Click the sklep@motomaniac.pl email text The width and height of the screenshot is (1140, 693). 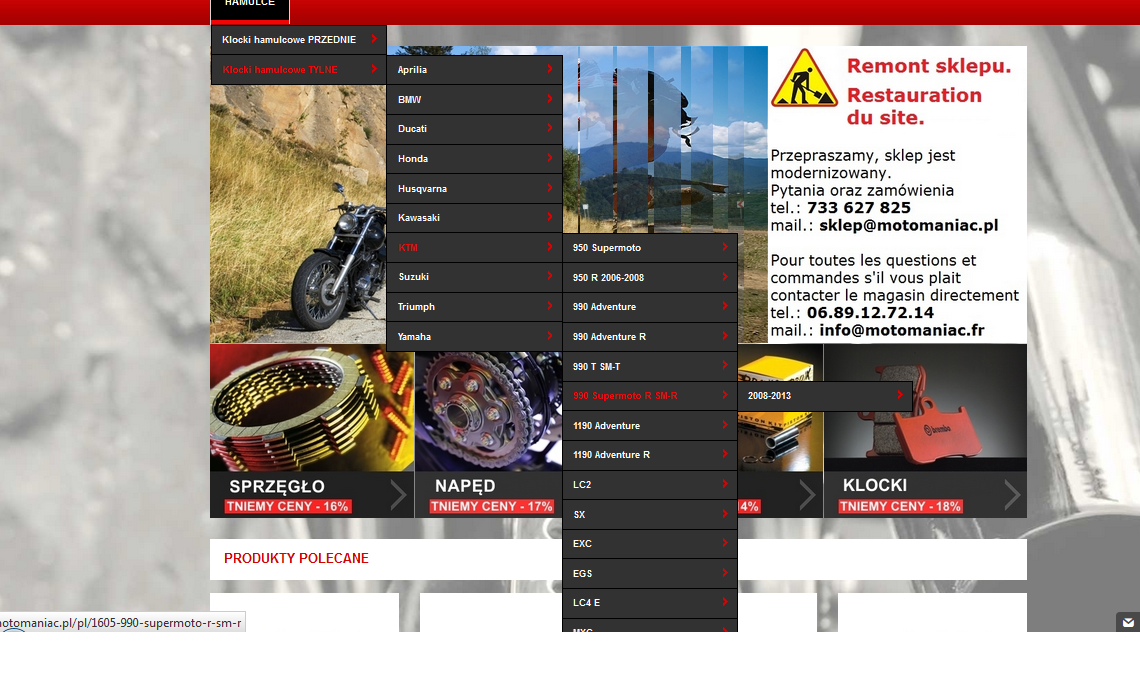[x=909, y=225]
